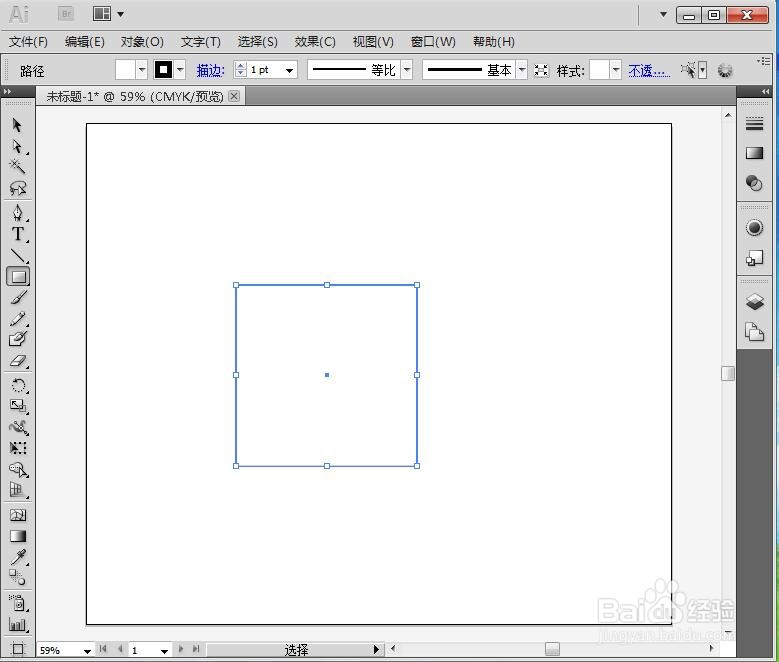Click the 不透... opacity link

[x=649, y=71]
